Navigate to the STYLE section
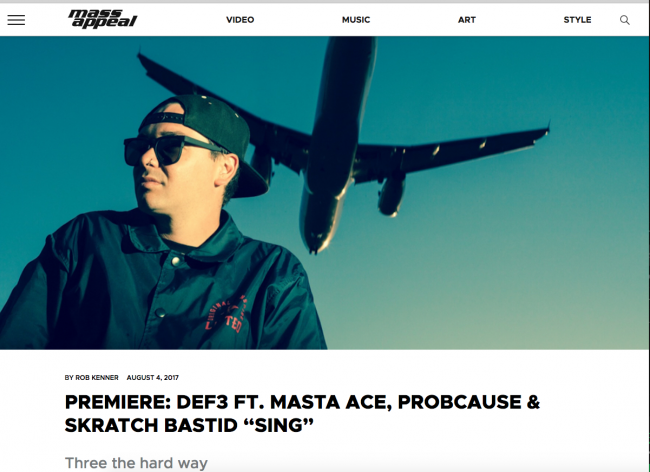650x472 pixels. (577, 20)
